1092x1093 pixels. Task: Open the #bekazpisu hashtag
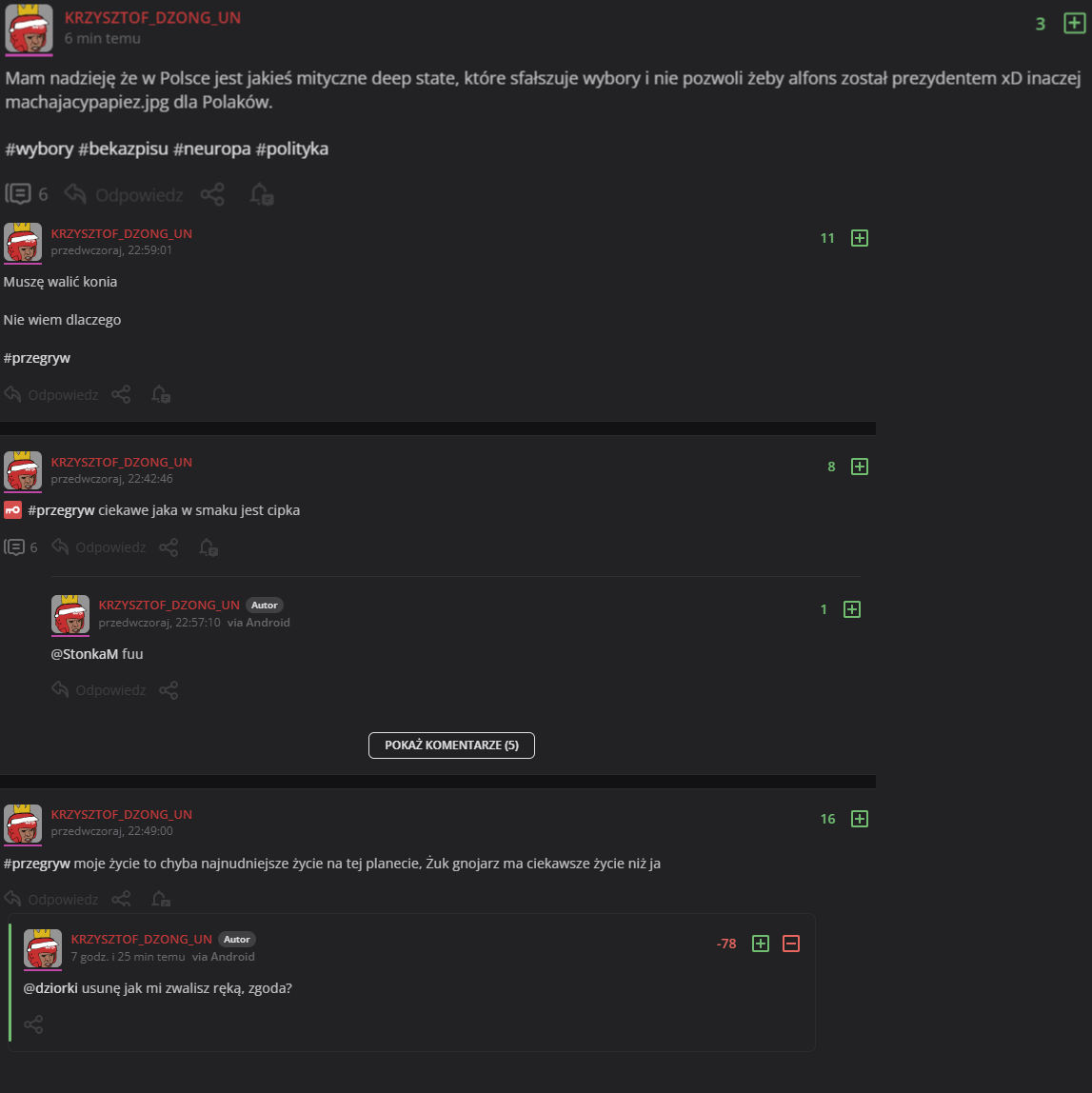pyautogui.click(x=124, y=149)
